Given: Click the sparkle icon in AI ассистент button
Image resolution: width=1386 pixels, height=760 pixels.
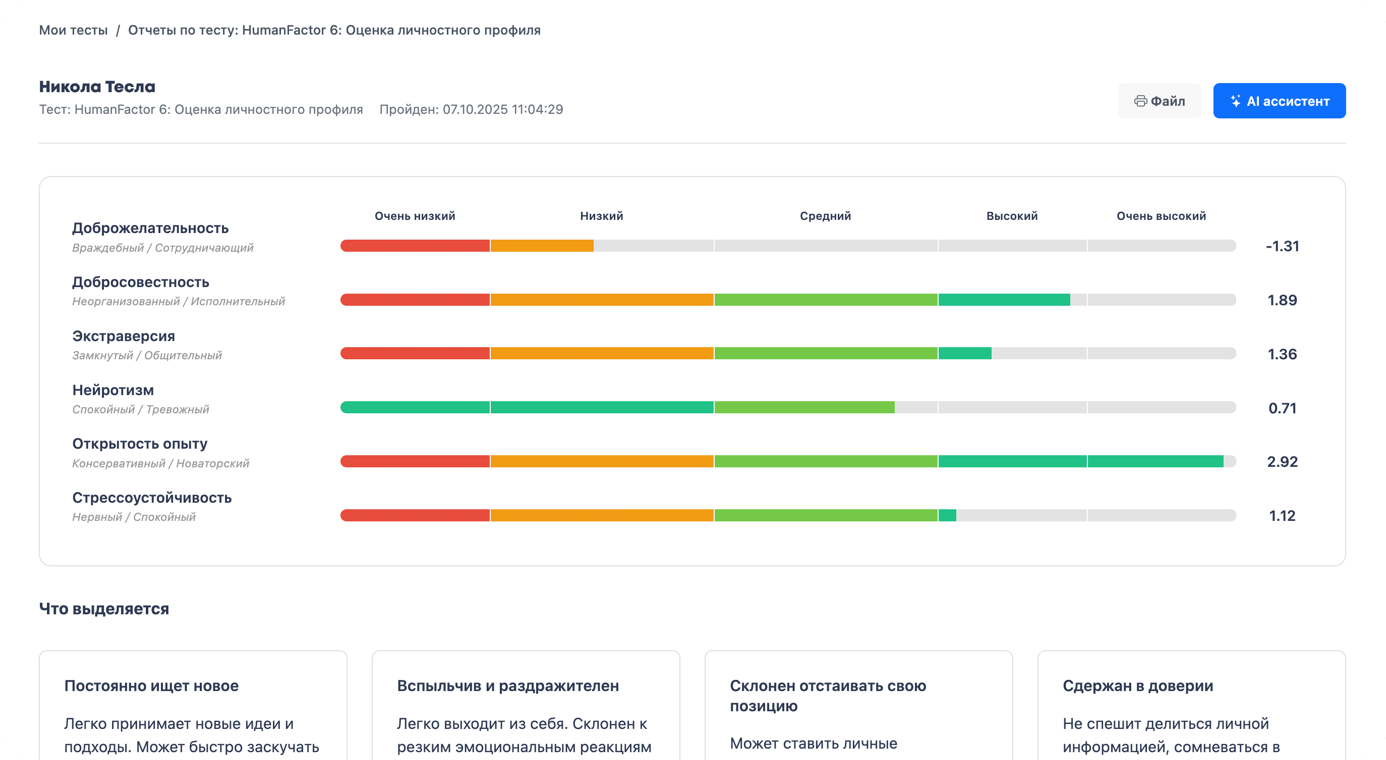Looking at the screenshot, I should coord(1235,101).
